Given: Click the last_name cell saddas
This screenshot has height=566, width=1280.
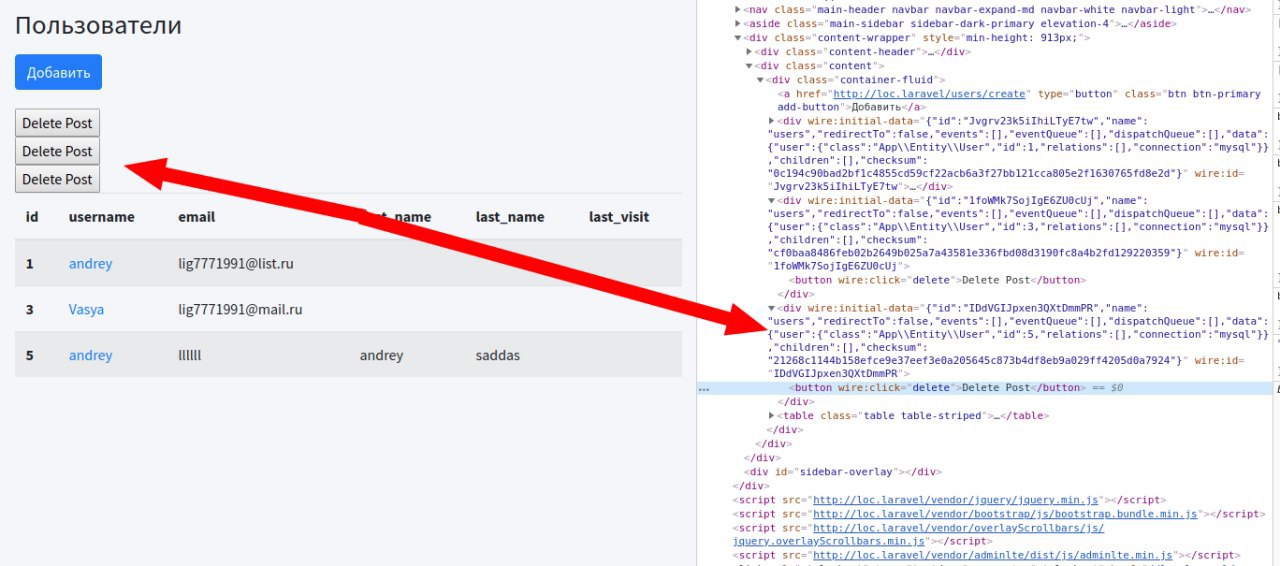Looking at the screenshot, I should click(x=498, y=355).
